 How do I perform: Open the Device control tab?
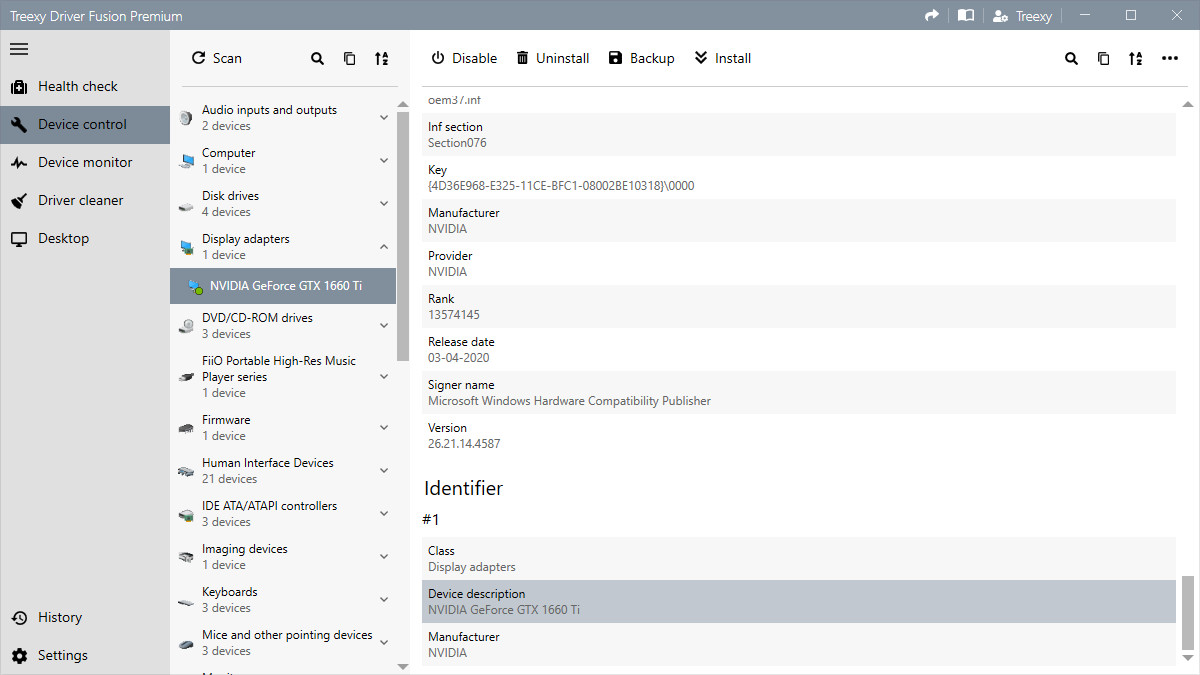coord(84,124)
